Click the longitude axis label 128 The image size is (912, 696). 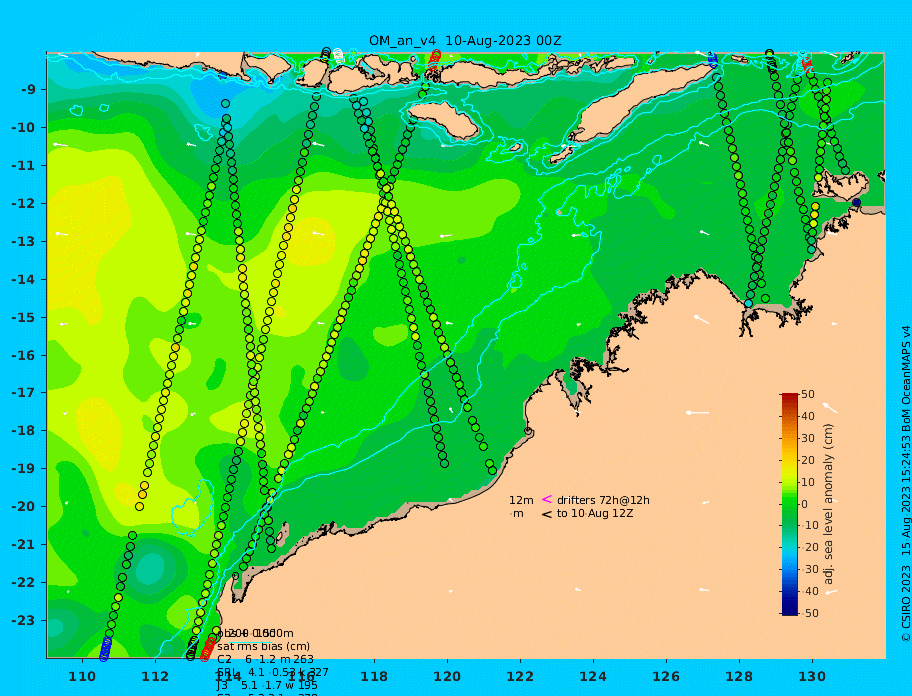(x=739, y=677)
